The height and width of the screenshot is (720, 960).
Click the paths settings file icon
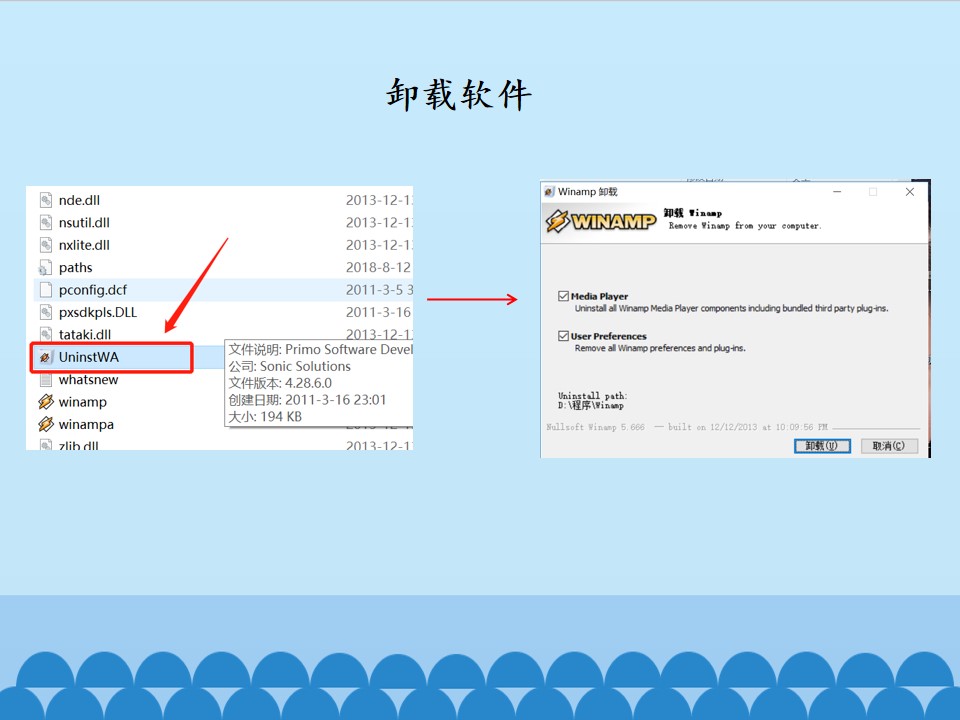pos(45,268)
